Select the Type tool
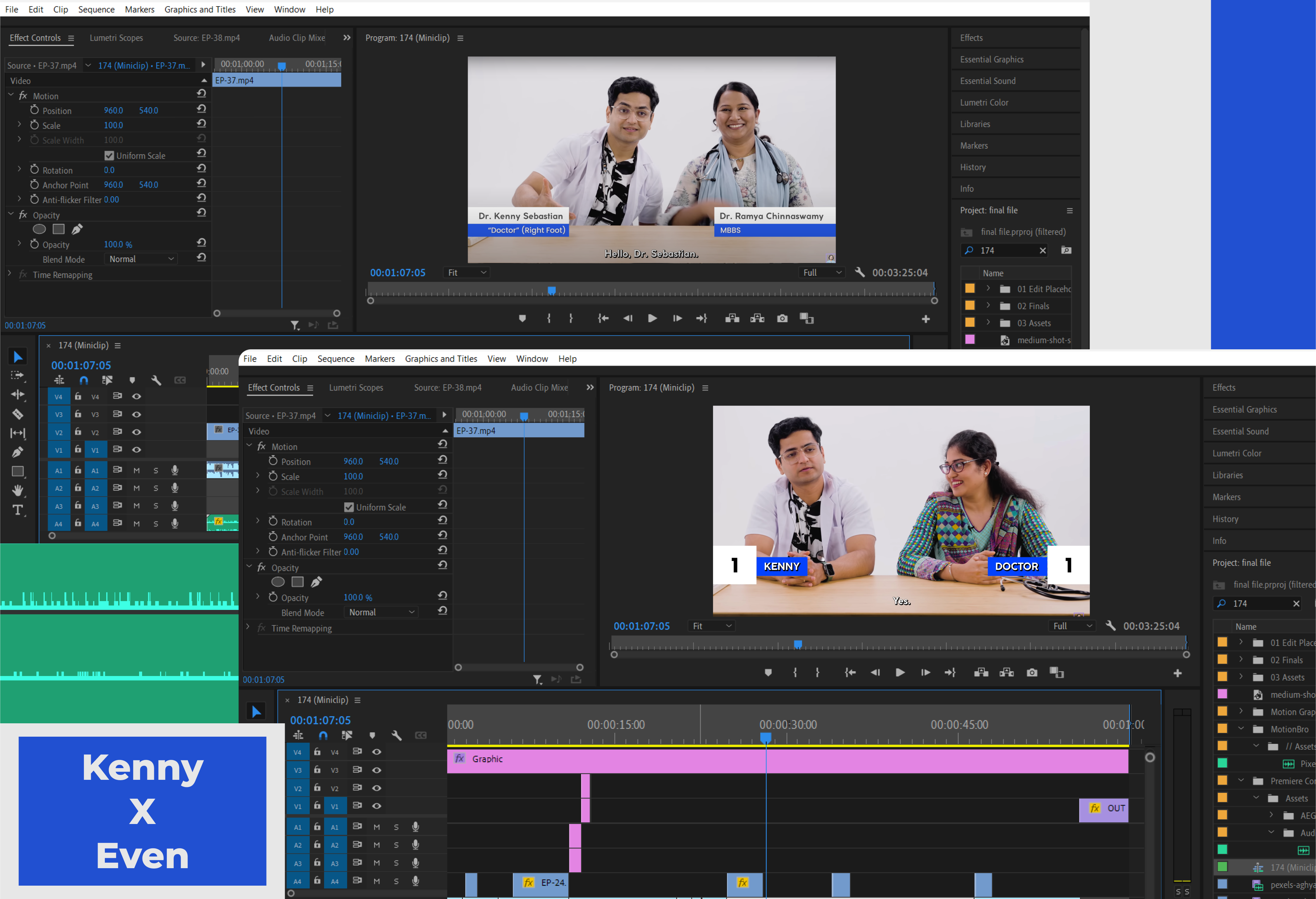 (17, 510)
